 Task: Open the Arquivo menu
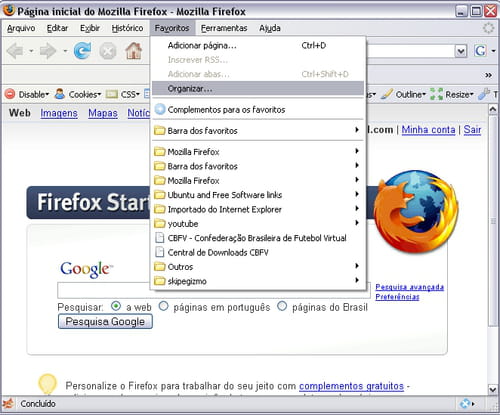tap(21, 28)
